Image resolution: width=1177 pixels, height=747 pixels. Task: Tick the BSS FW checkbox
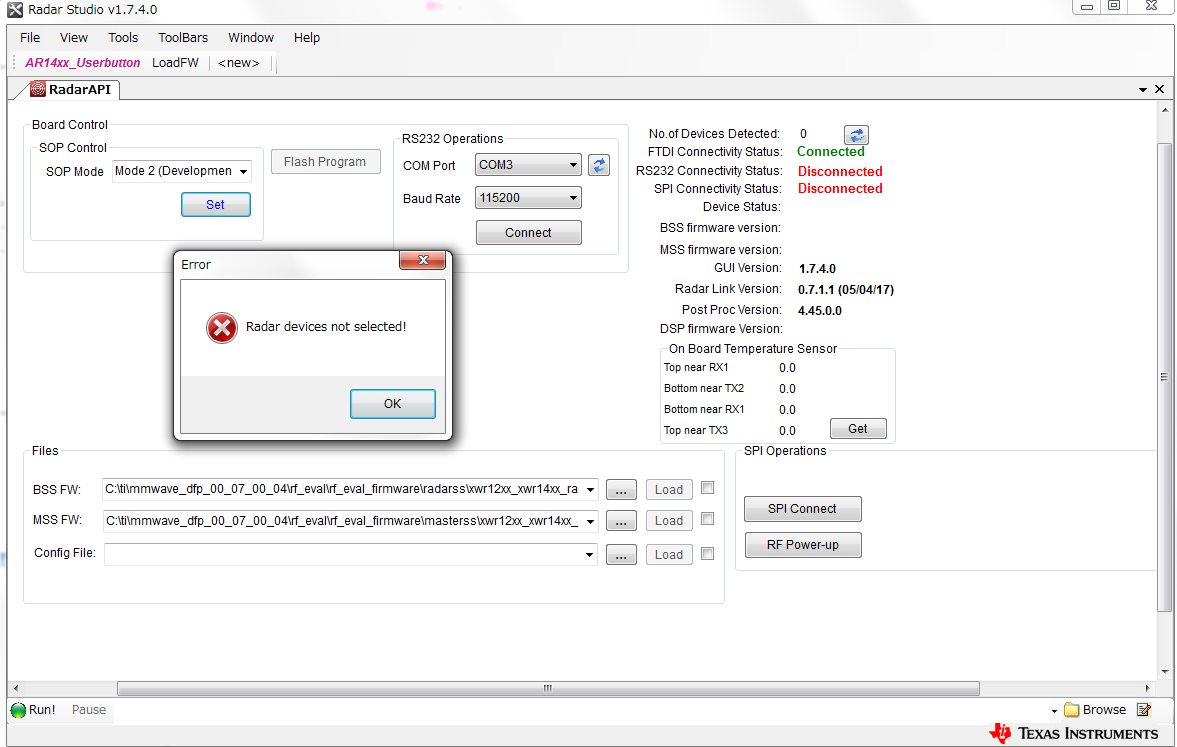tap(707, 488)
